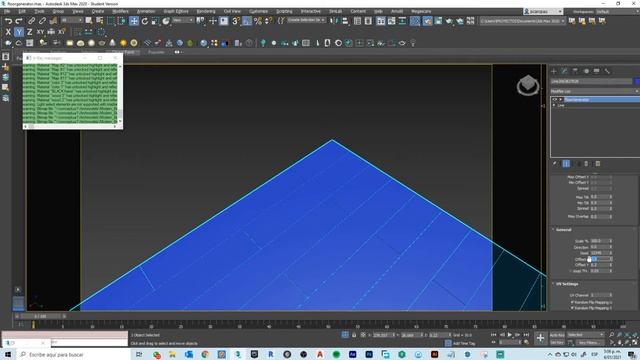The width and height of the screenshot is (640, 360).
Task: Click the Align tool icon
Action: pyautogui.click(x=345, y=21)
